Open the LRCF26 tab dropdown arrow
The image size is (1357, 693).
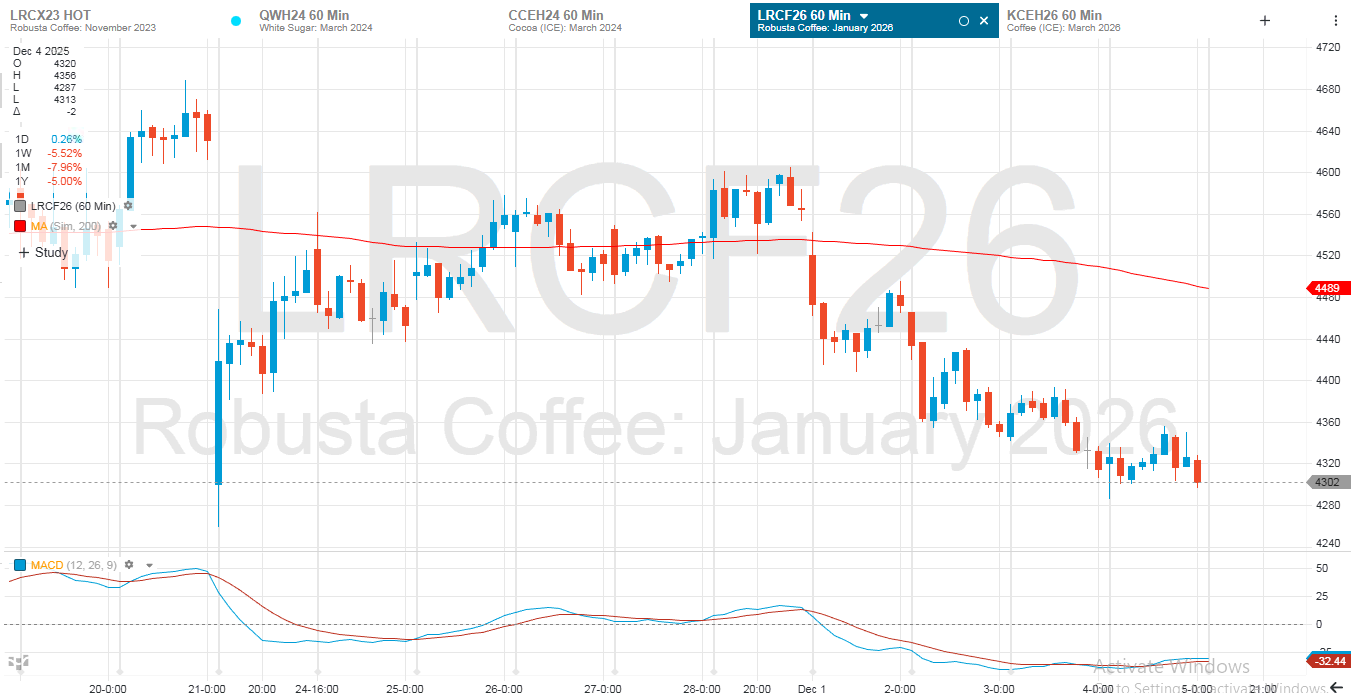point(865,16)
